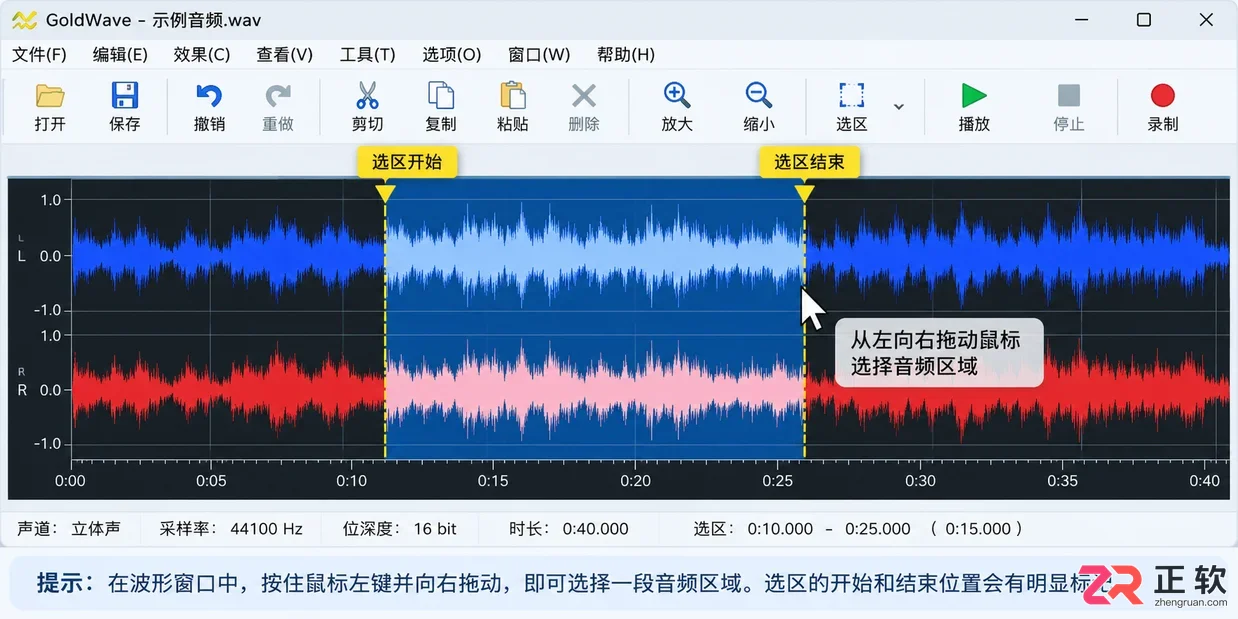This screenshot has width=1238, height=619.
Task: Click the 位深度 16 bit status entry
Action: (x=400, y=529)
